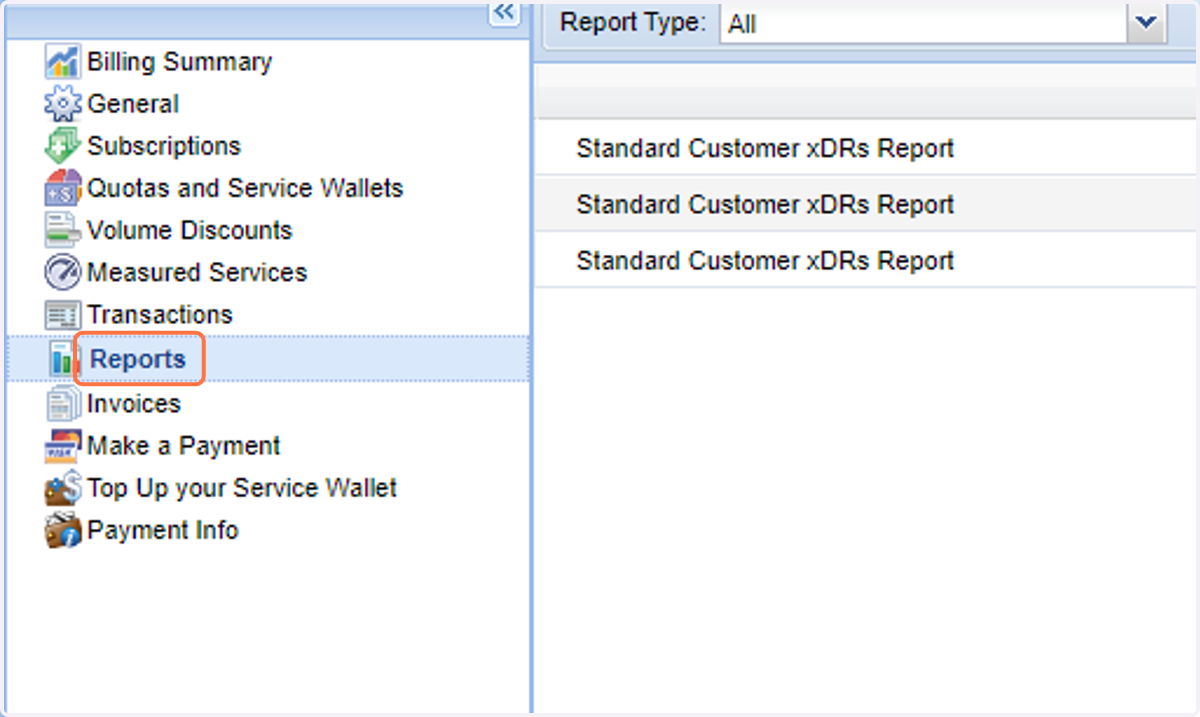Click the Make a Payment card icon
The height and width of the screenshot is (717, 1200).
62,446
